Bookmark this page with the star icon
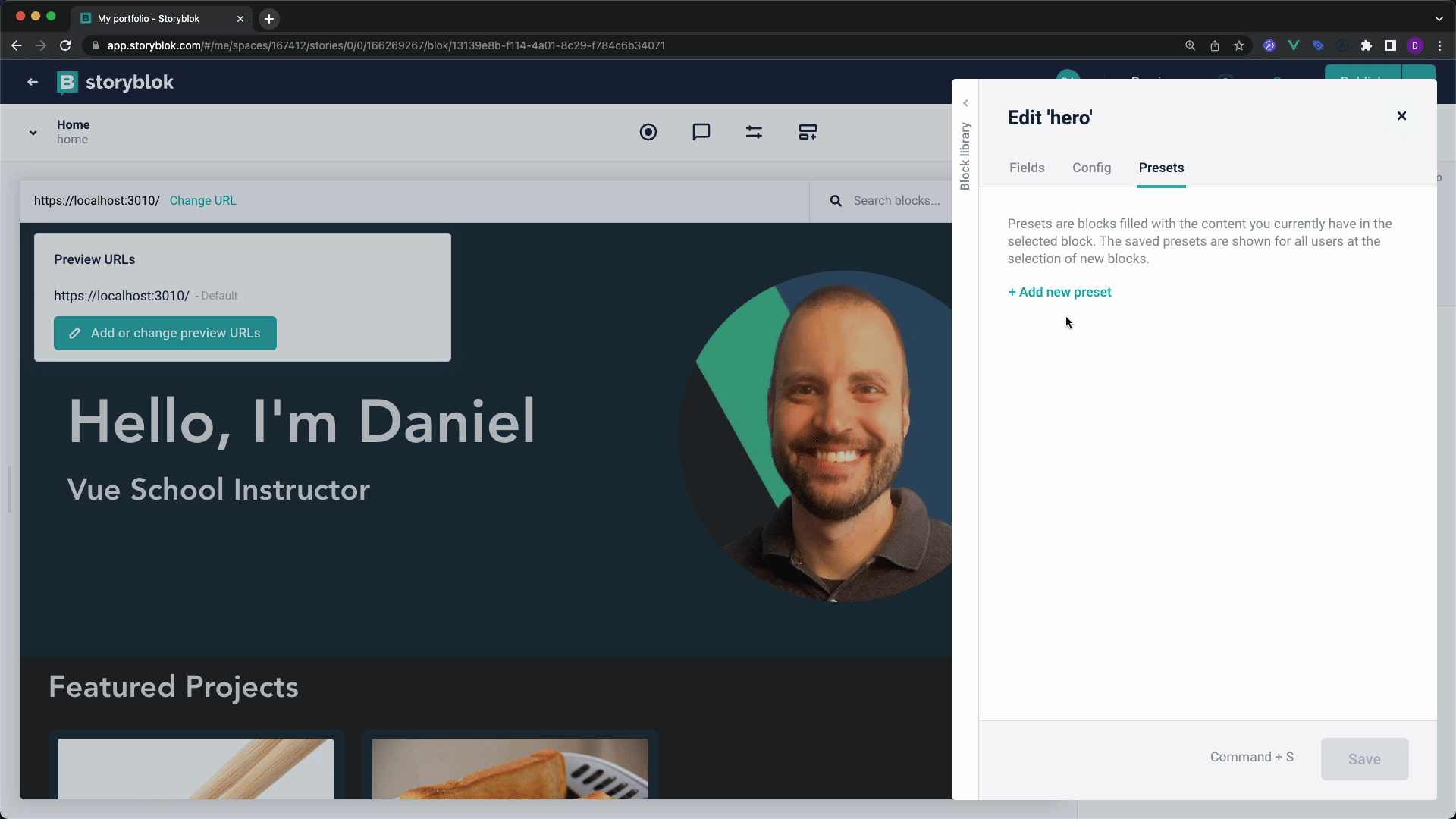The height and width of the screenshot is (819, 1456). tap(1239, 45)
